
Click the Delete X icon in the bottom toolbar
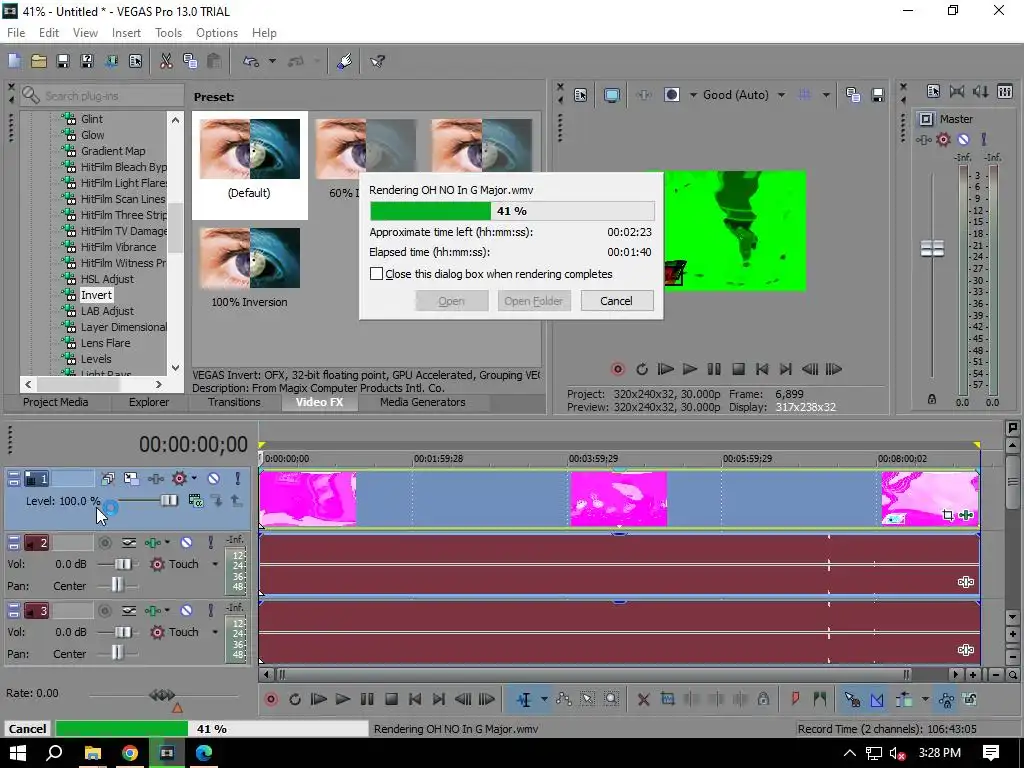643,699
